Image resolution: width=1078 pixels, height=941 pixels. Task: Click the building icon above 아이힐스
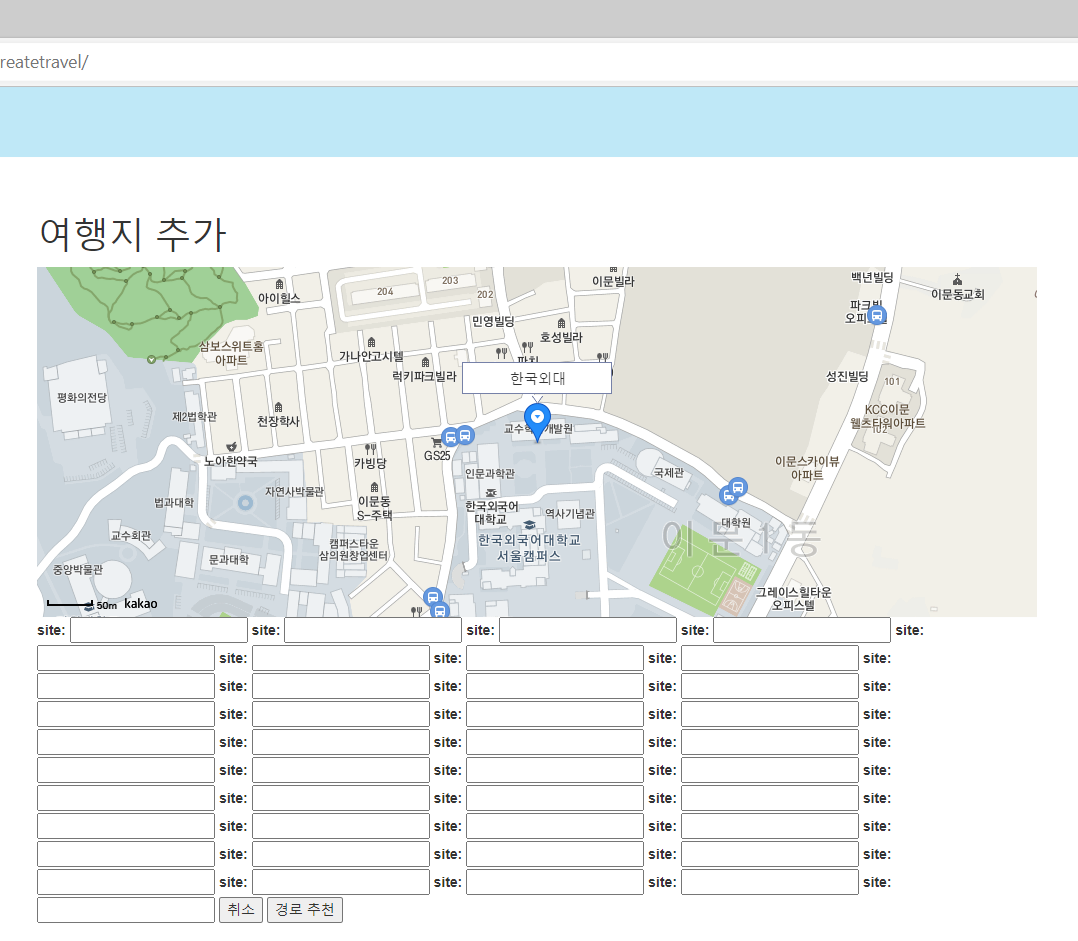(x=279, y=284)
